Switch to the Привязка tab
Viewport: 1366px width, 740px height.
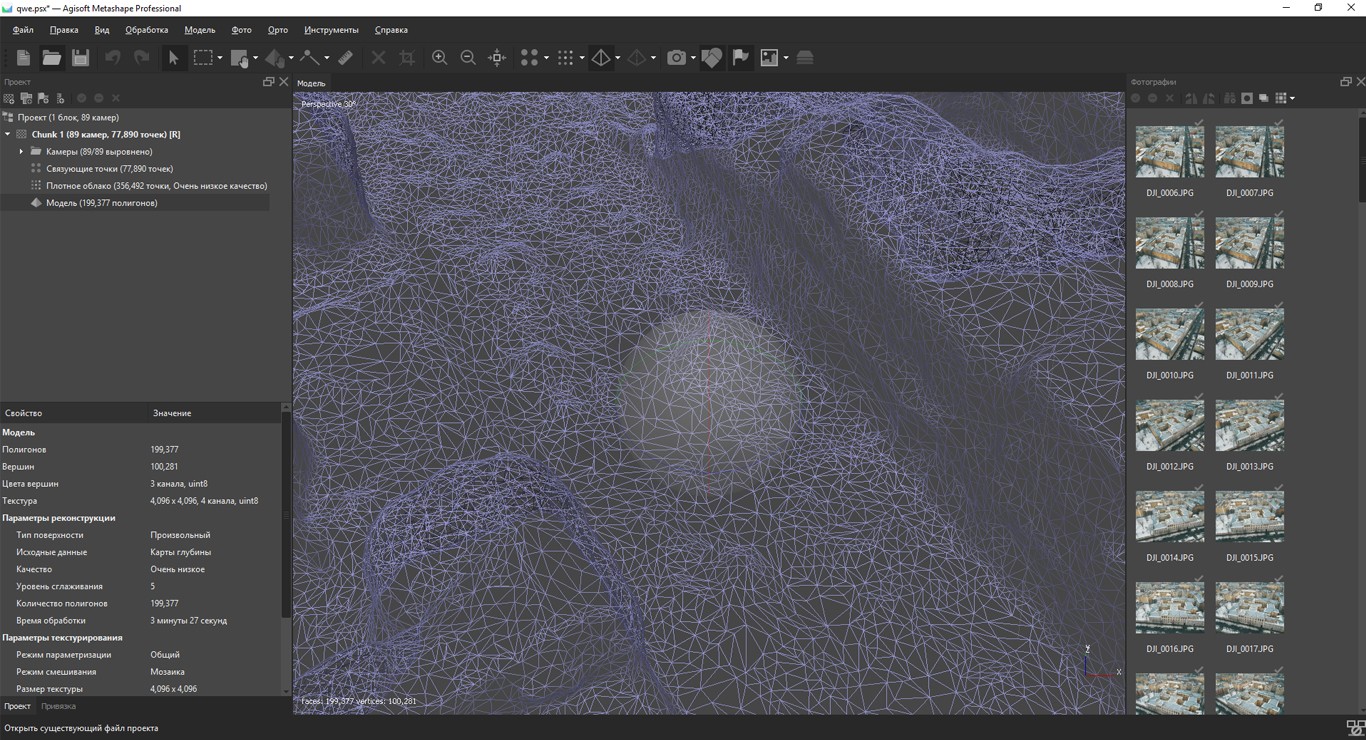click(x=58, y=706)
